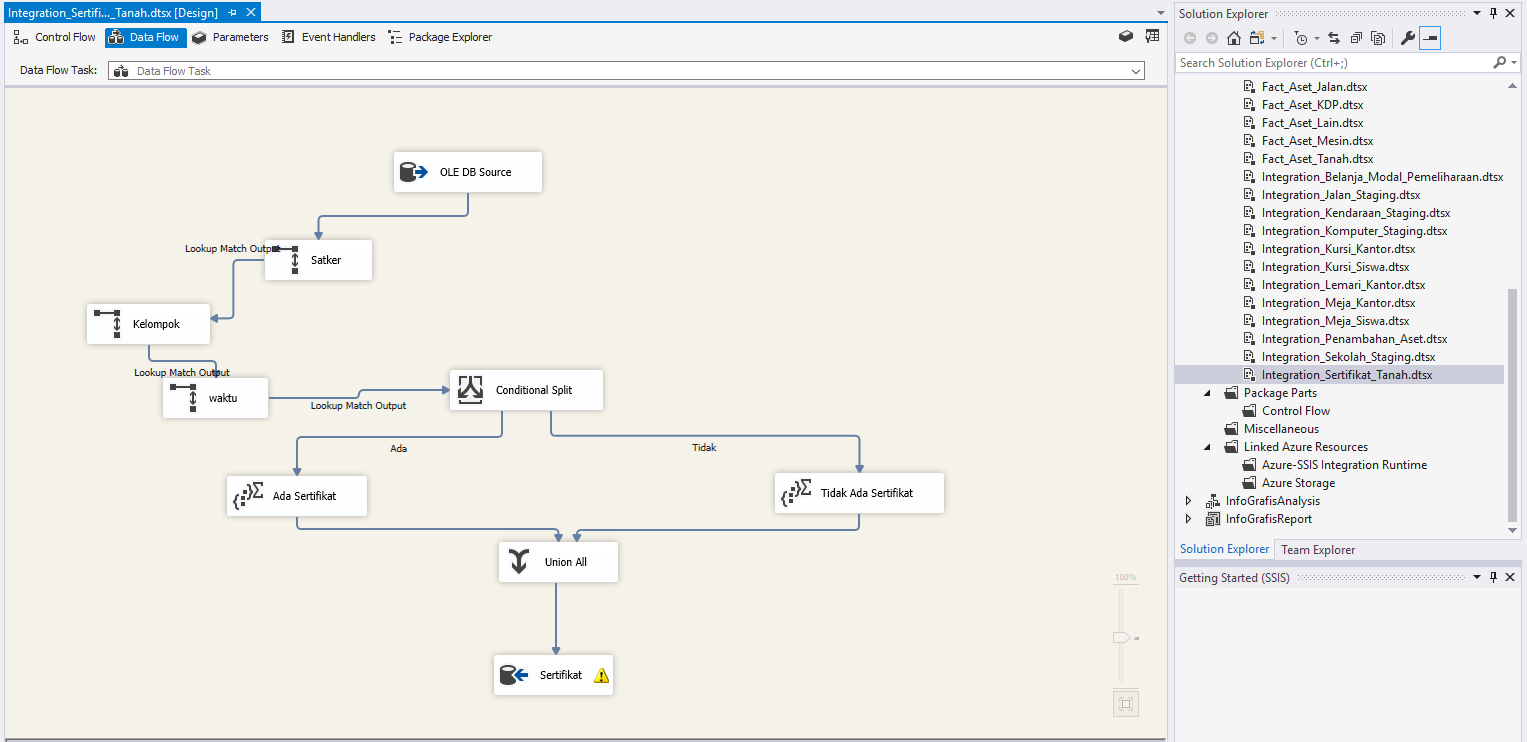Select the Tidak Ada Sertifikat derived column icon
The image size is (1527, 742).
[795, 493]
